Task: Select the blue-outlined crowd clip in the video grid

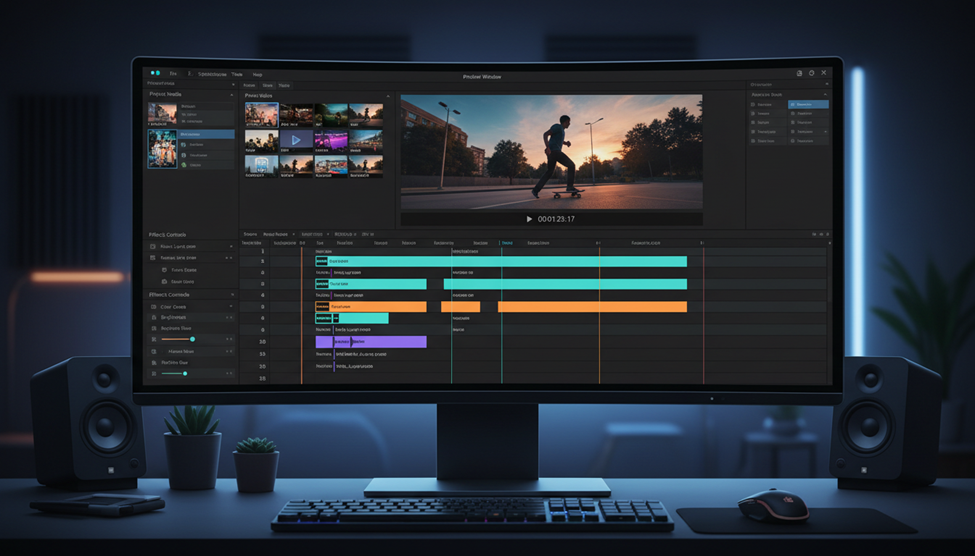Action: pos(261,115)
